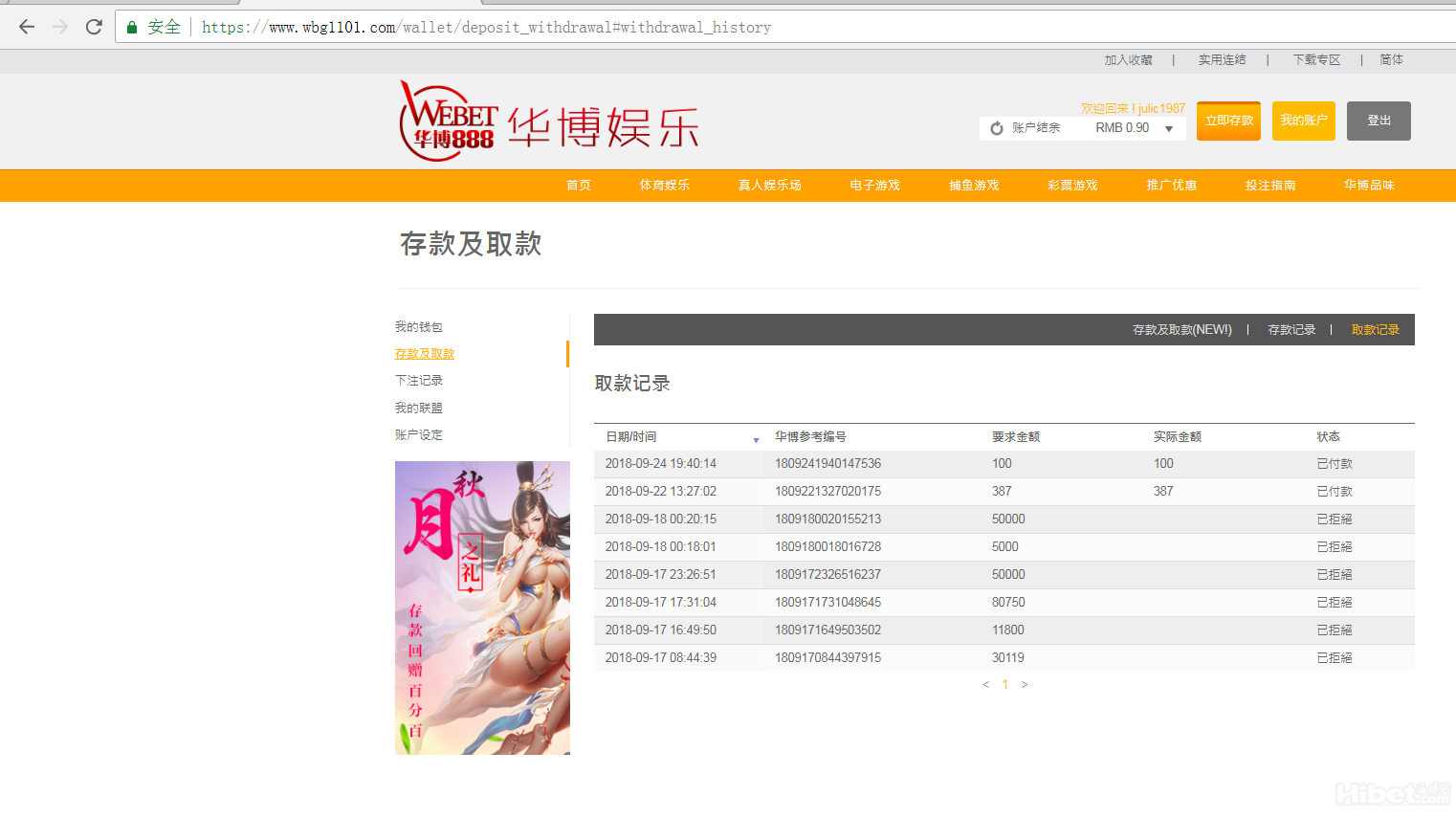Click the browser back arrow

[27, 27]
